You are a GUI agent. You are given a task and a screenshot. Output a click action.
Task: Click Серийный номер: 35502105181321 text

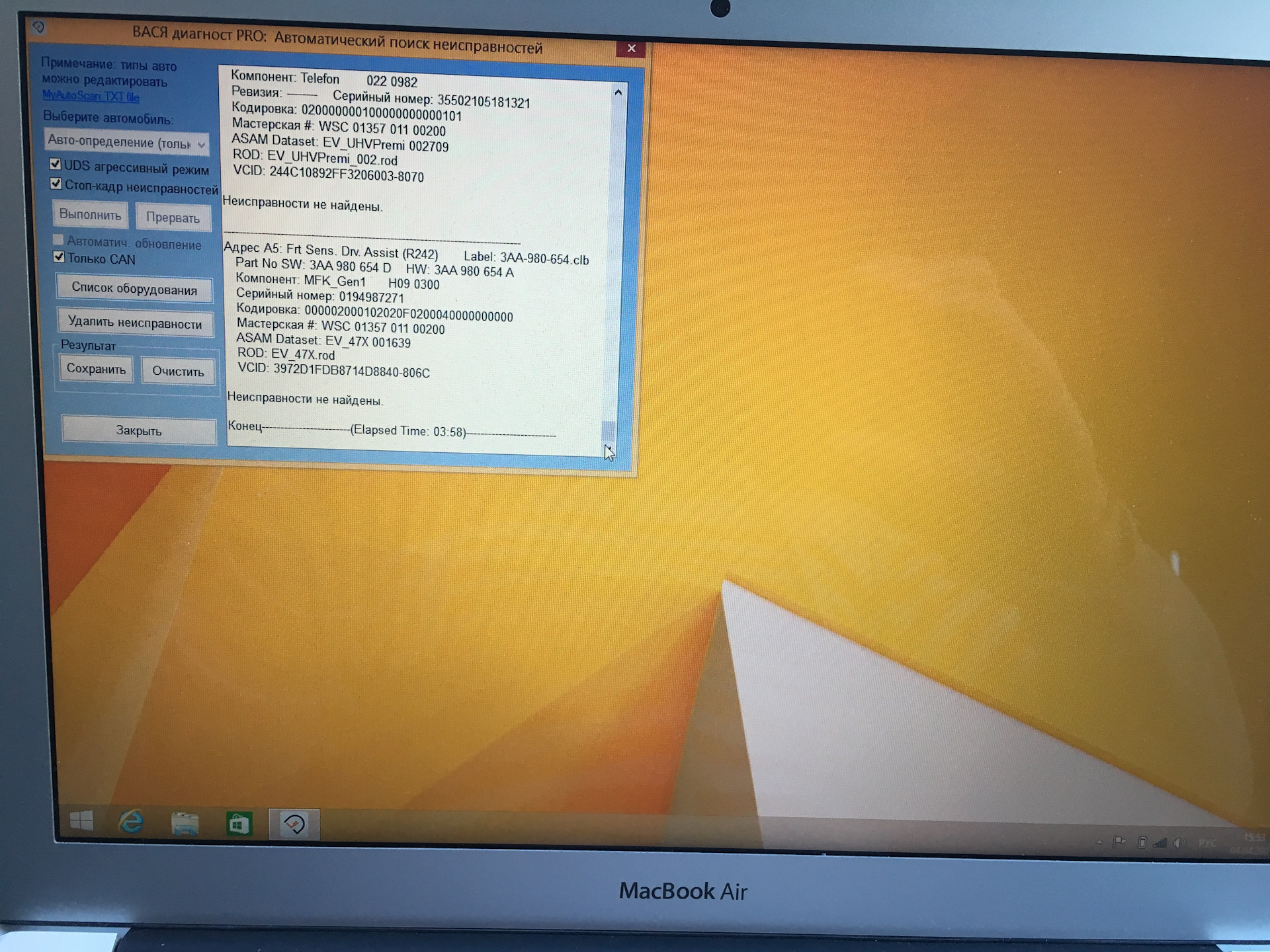point(431,100)
